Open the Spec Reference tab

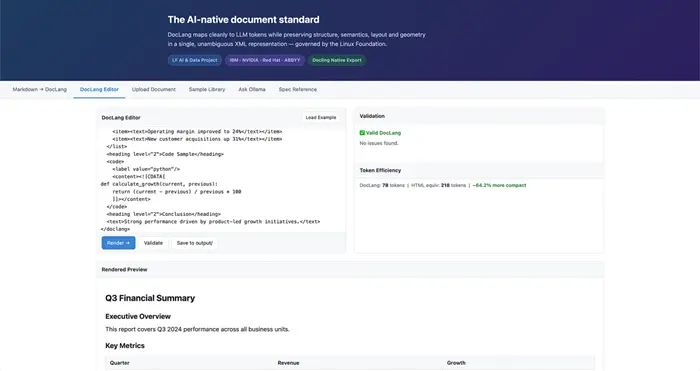point(298,89)
